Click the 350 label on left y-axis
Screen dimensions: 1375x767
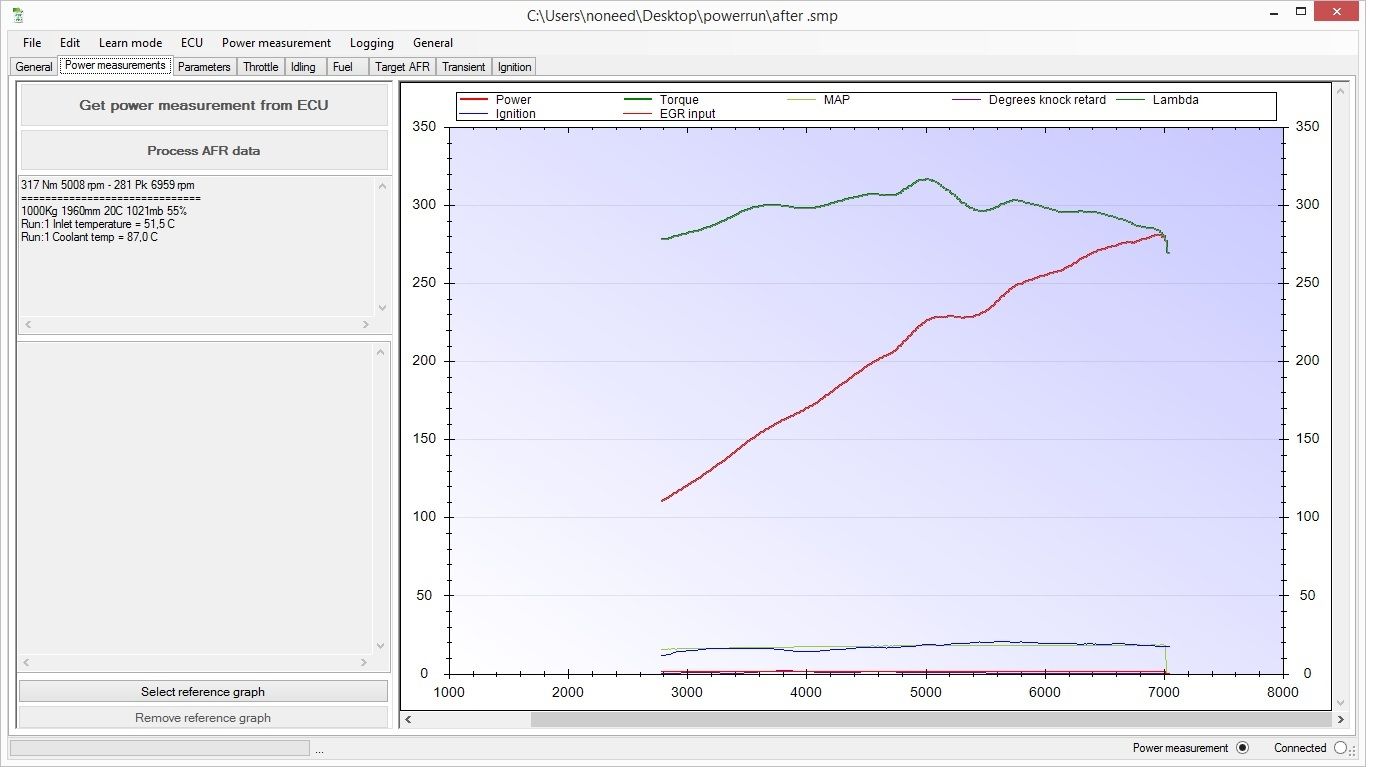point(424,127)
